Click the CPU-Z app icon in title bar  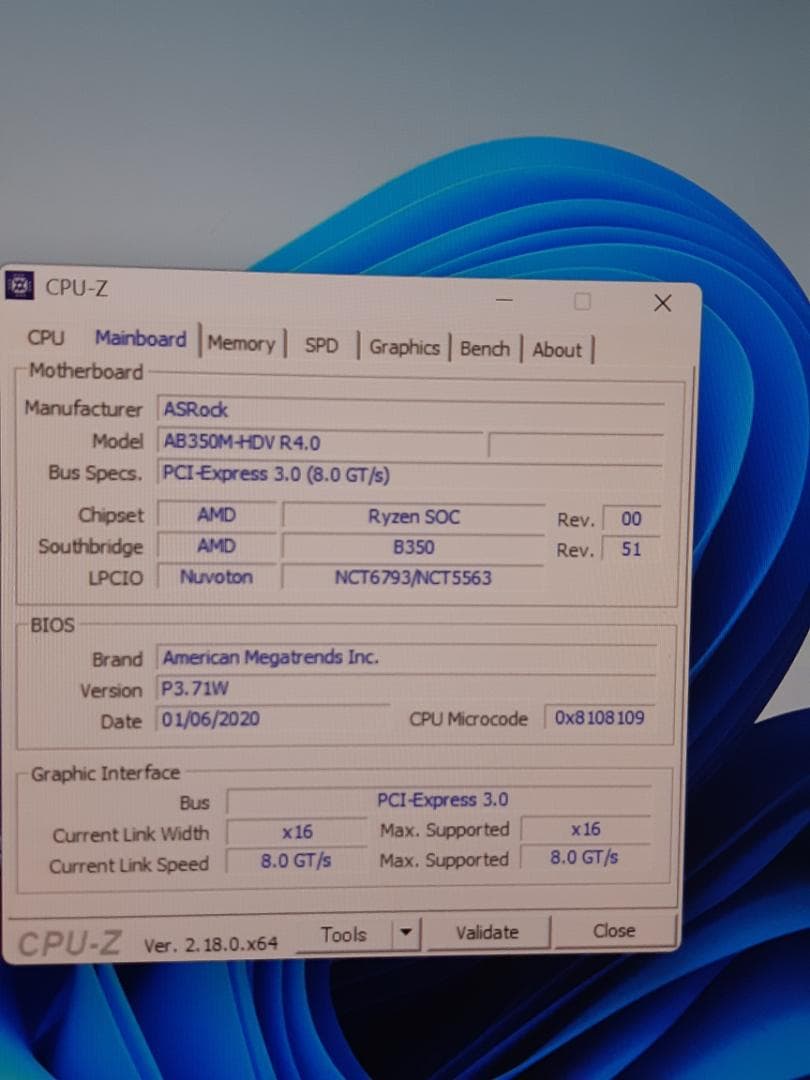[19, 285]
